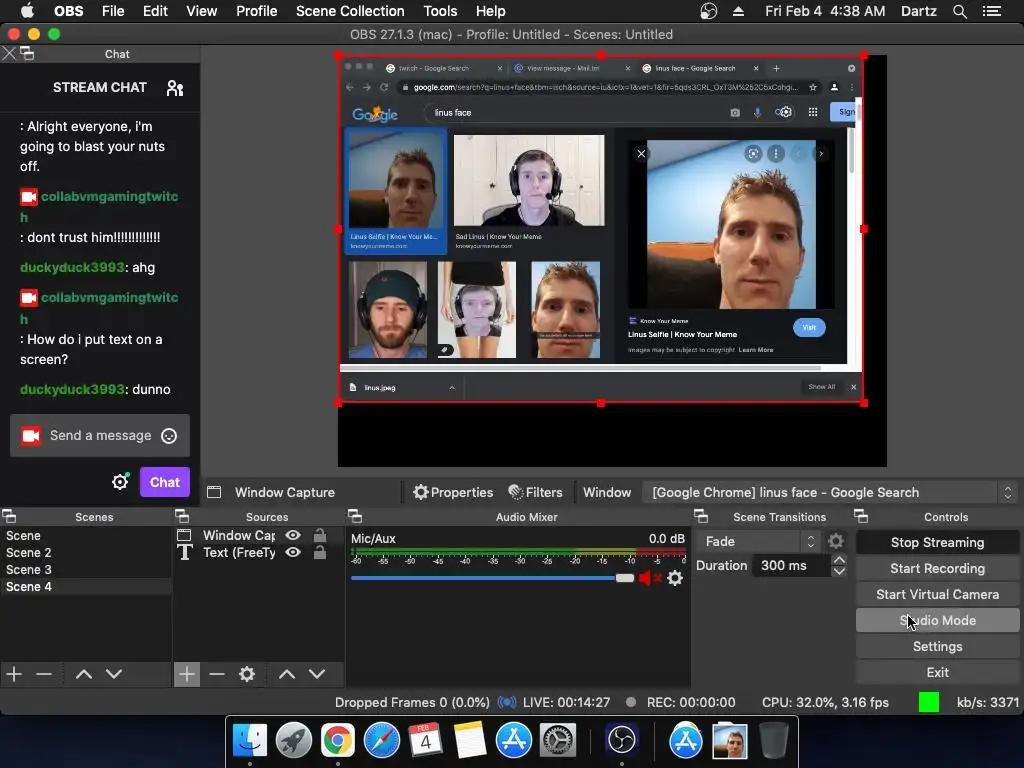This screenshot has width=1024, height=768.
Task: Move the selected scene down
Action: 114,674
